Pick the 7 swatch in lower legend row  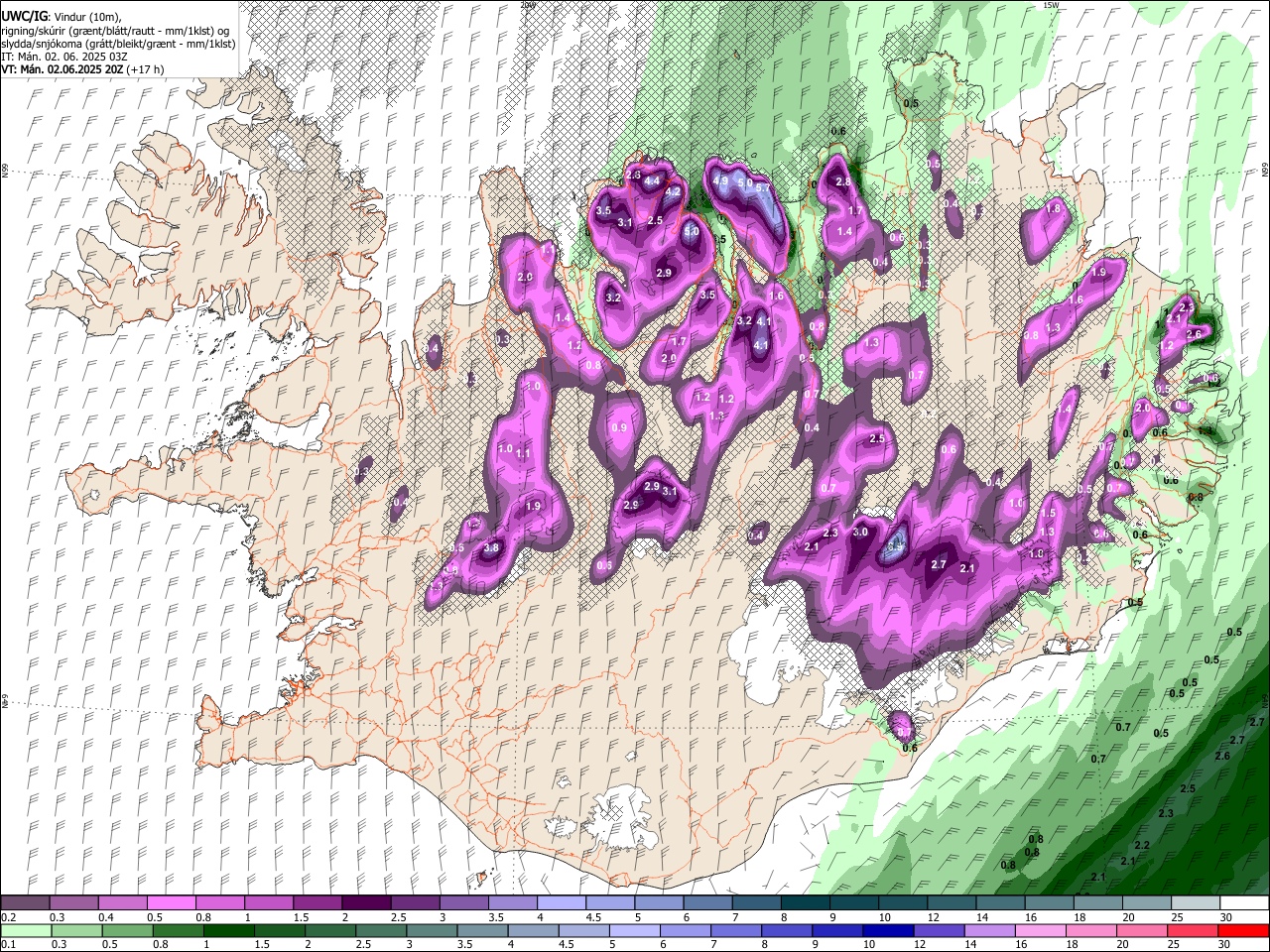pos(735,930)
